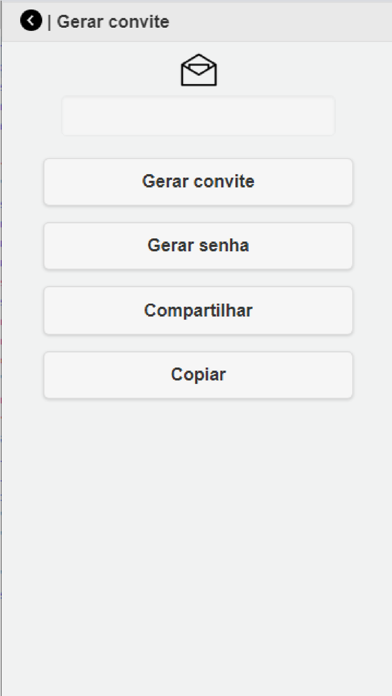
Task: Return to previous screen via circular chevron
Action: tap(31, 21)
